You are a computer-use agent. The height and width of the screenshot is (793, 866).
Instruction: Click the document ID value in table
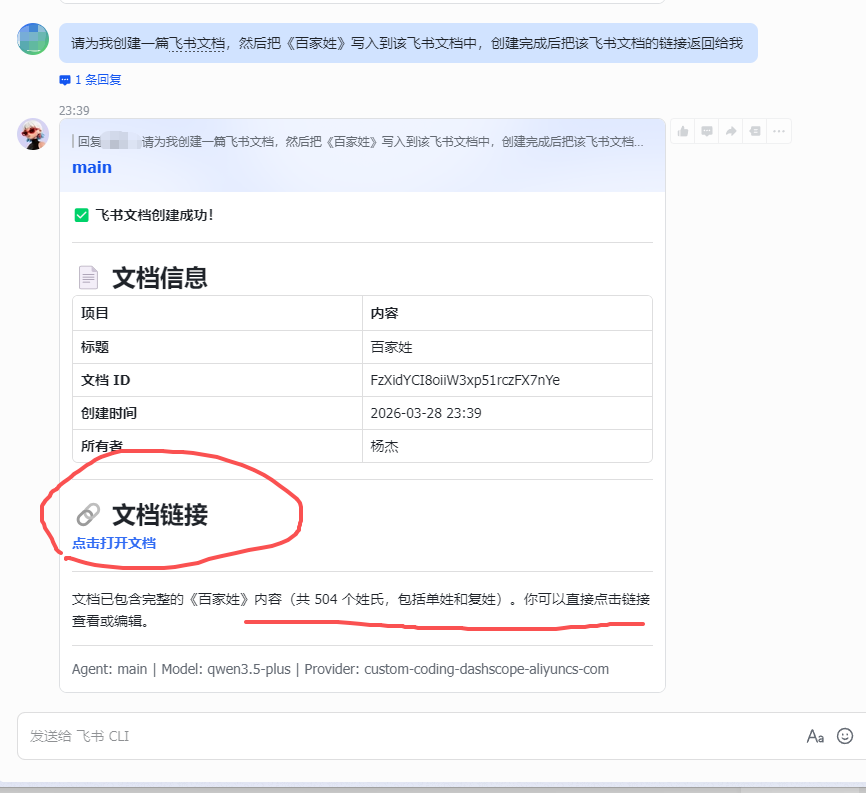click(x=465, y=380)
